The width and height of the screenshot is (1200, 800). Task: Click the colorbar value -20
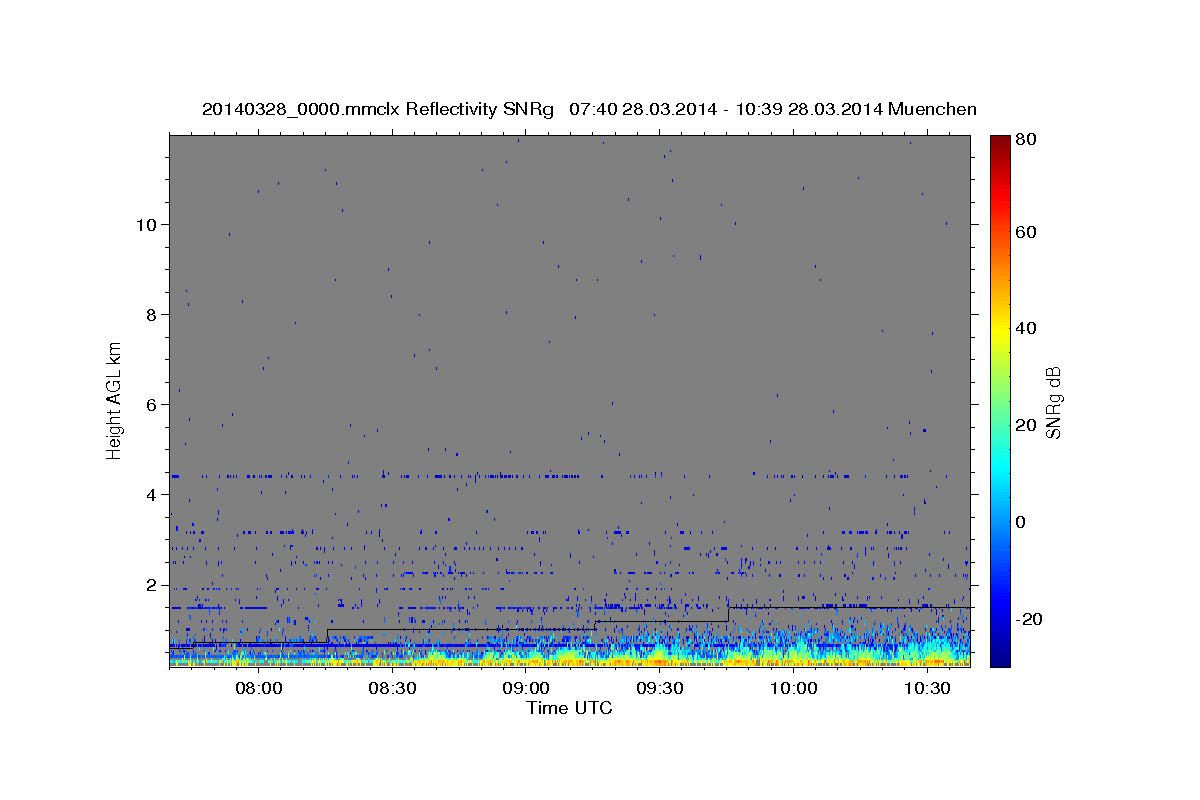[1028, 619]
